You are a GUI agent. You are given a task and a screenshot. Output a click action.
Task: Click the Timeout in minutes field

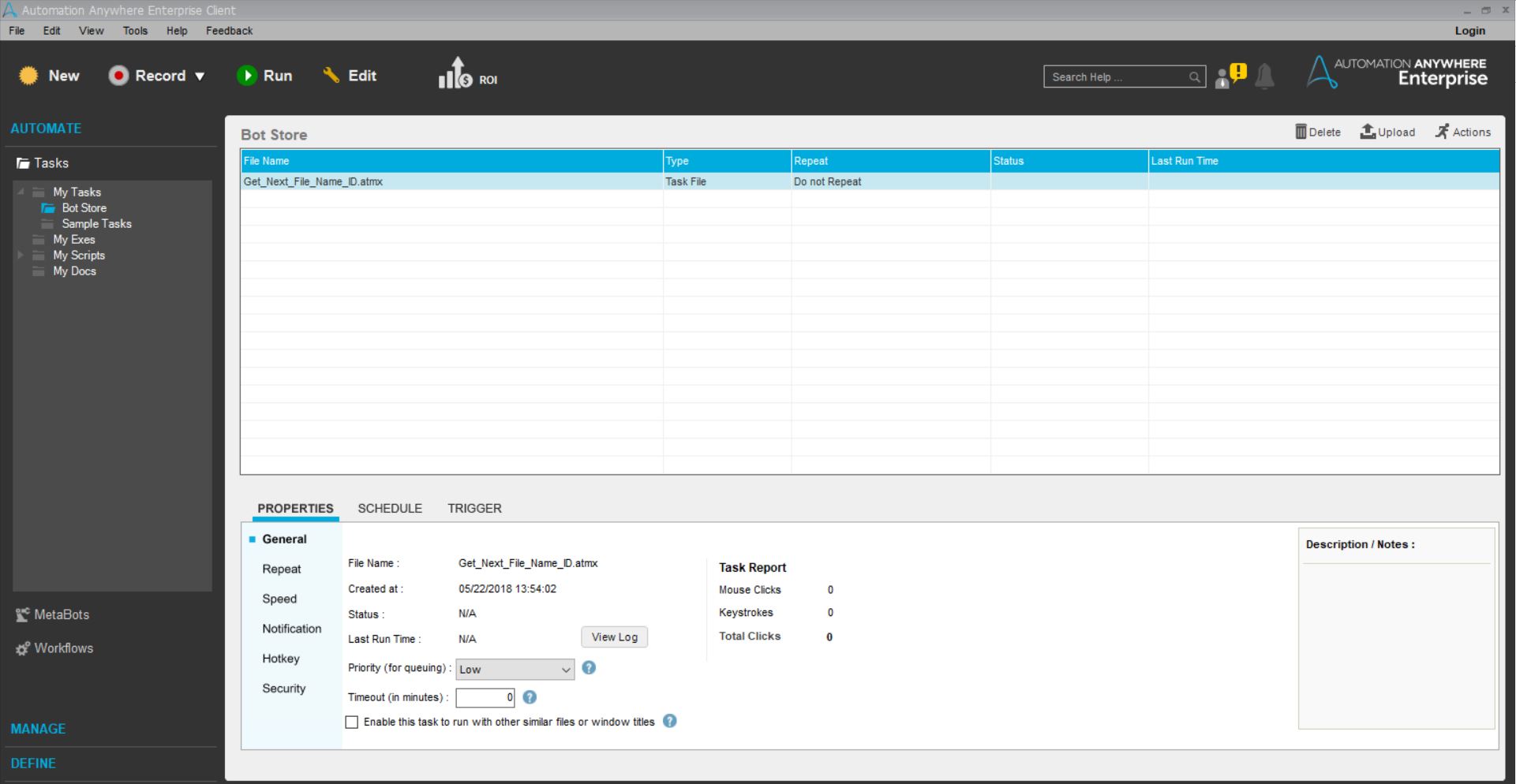pyautogui.click(x=485, y=697)
